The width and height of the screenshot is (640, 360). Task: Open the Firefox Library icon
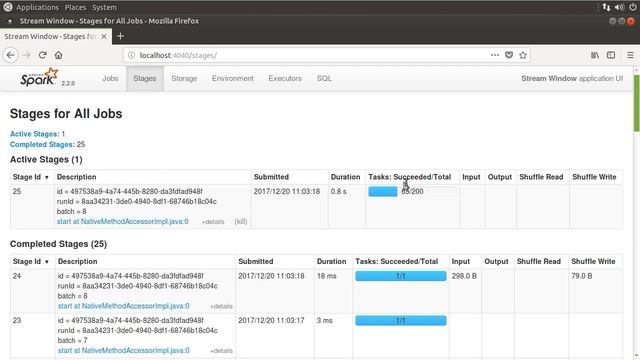[x=595, y=55]
